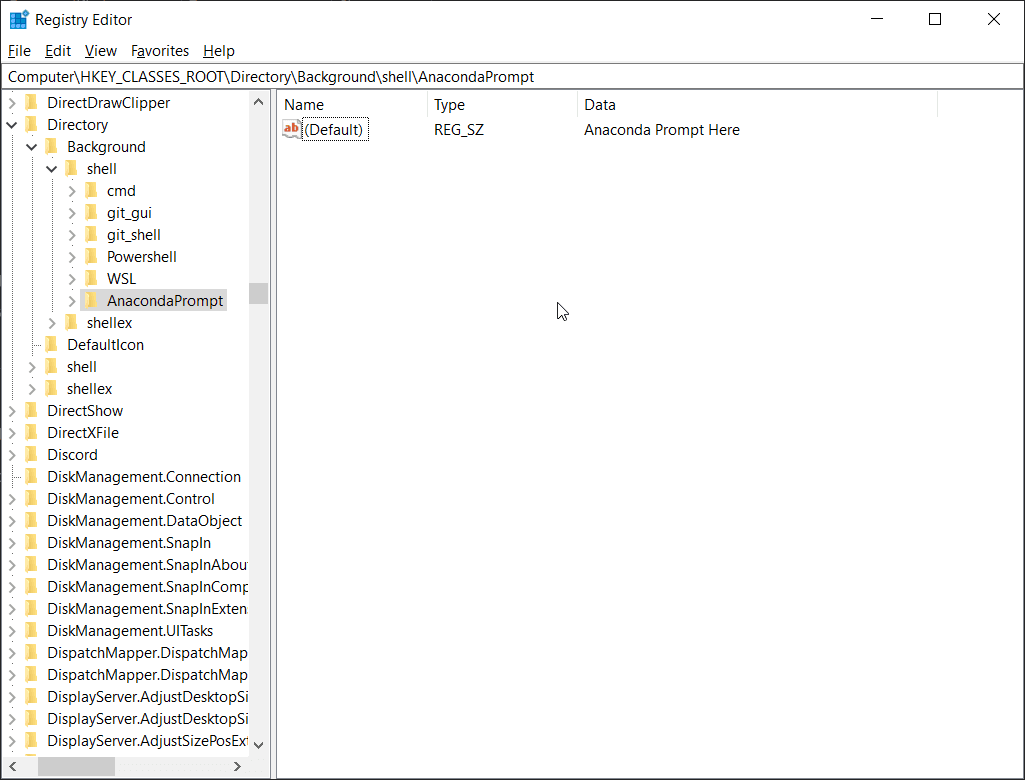Expand the shellex key under Background
Screen dimensions: 1025x780
52,323
